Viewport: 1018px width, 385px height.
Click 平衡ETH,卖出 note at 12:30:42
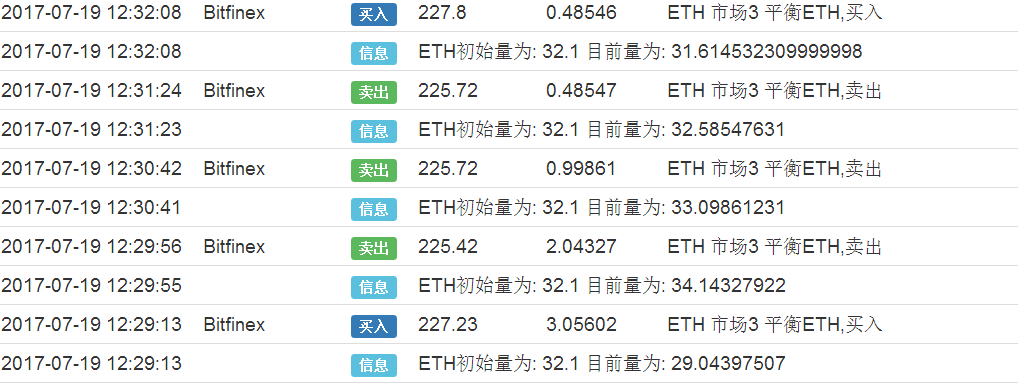coord(775,169)
